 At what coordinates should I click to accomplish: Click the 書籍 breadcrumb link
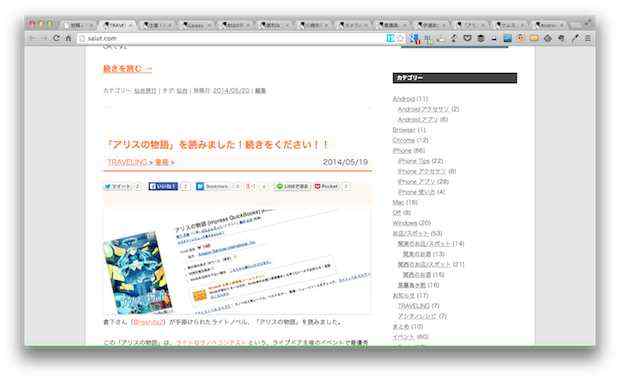(162, 162)
